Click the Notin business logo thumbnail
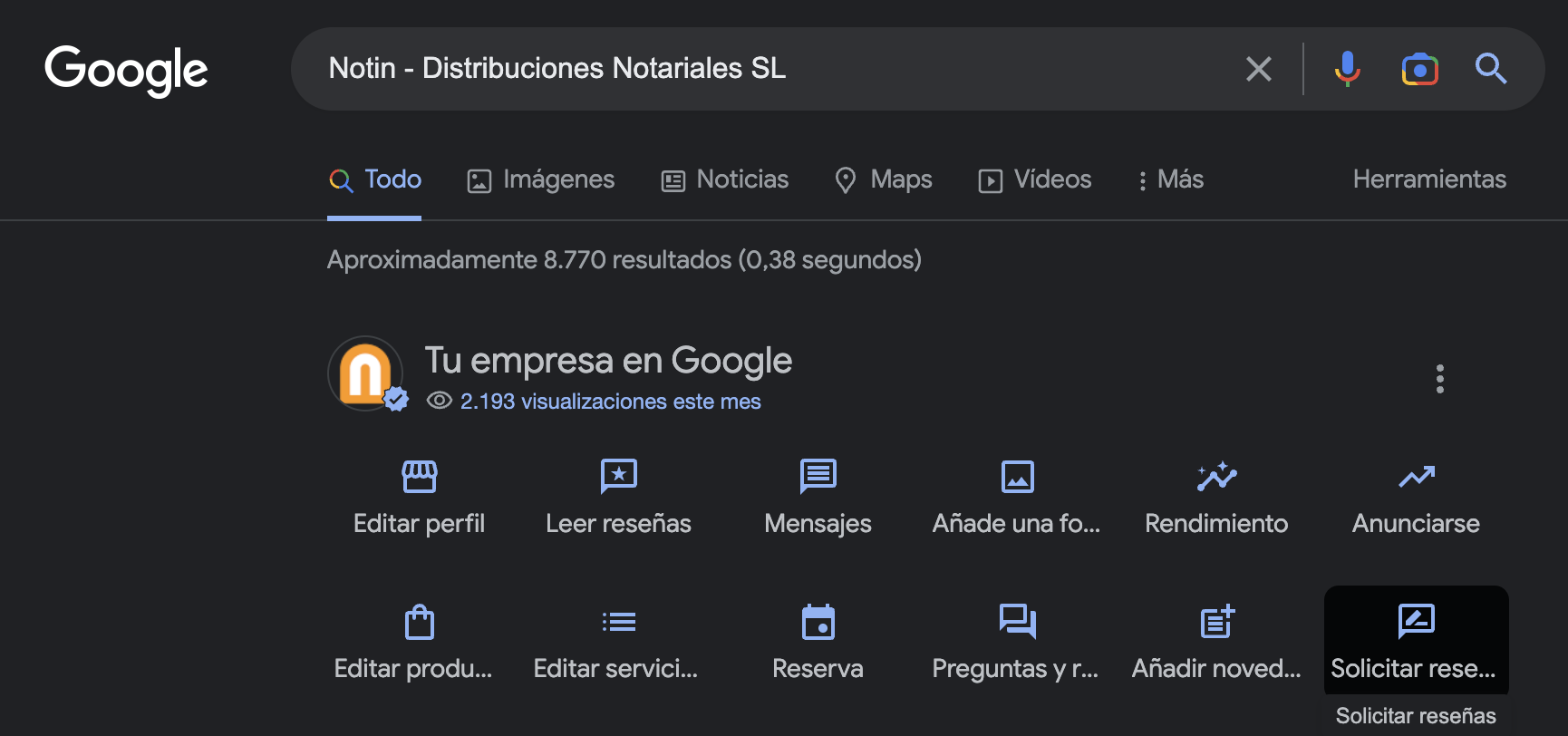The height and width of the screenshot is (736, 1568). click(365, 373)
